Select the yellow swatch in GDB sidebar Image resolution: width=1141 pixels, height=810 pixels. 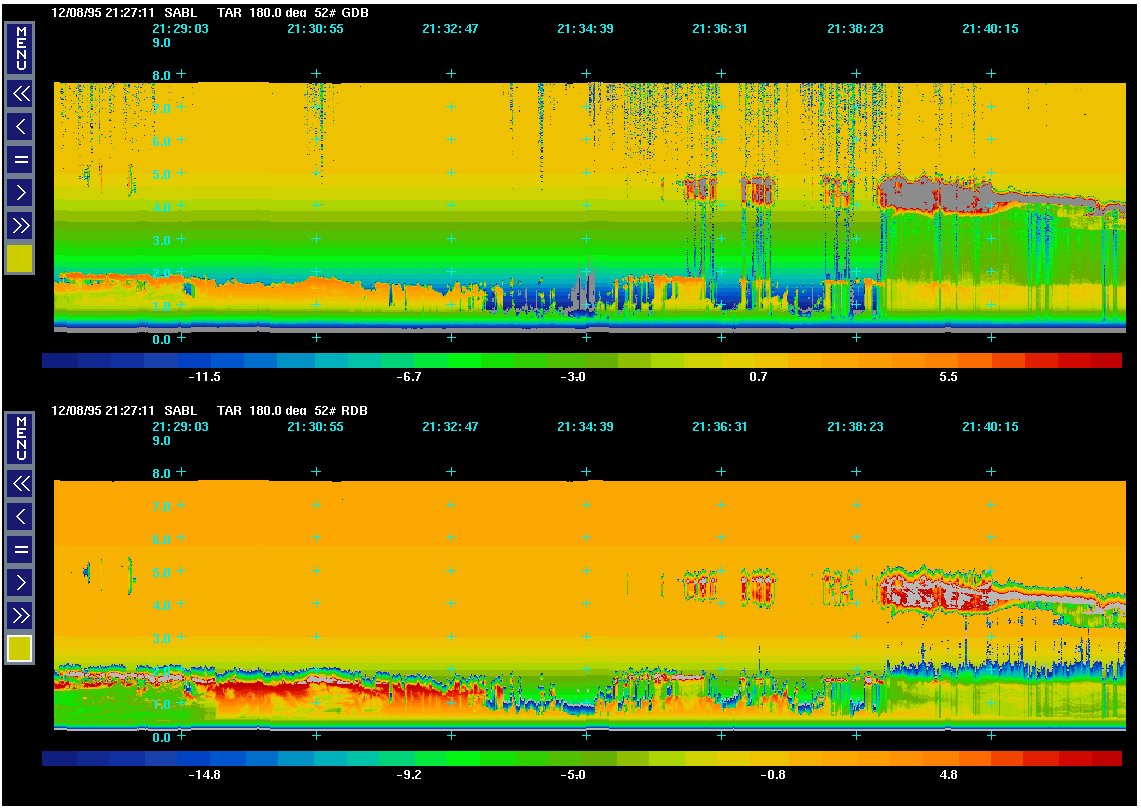click(x=20, y=259)
